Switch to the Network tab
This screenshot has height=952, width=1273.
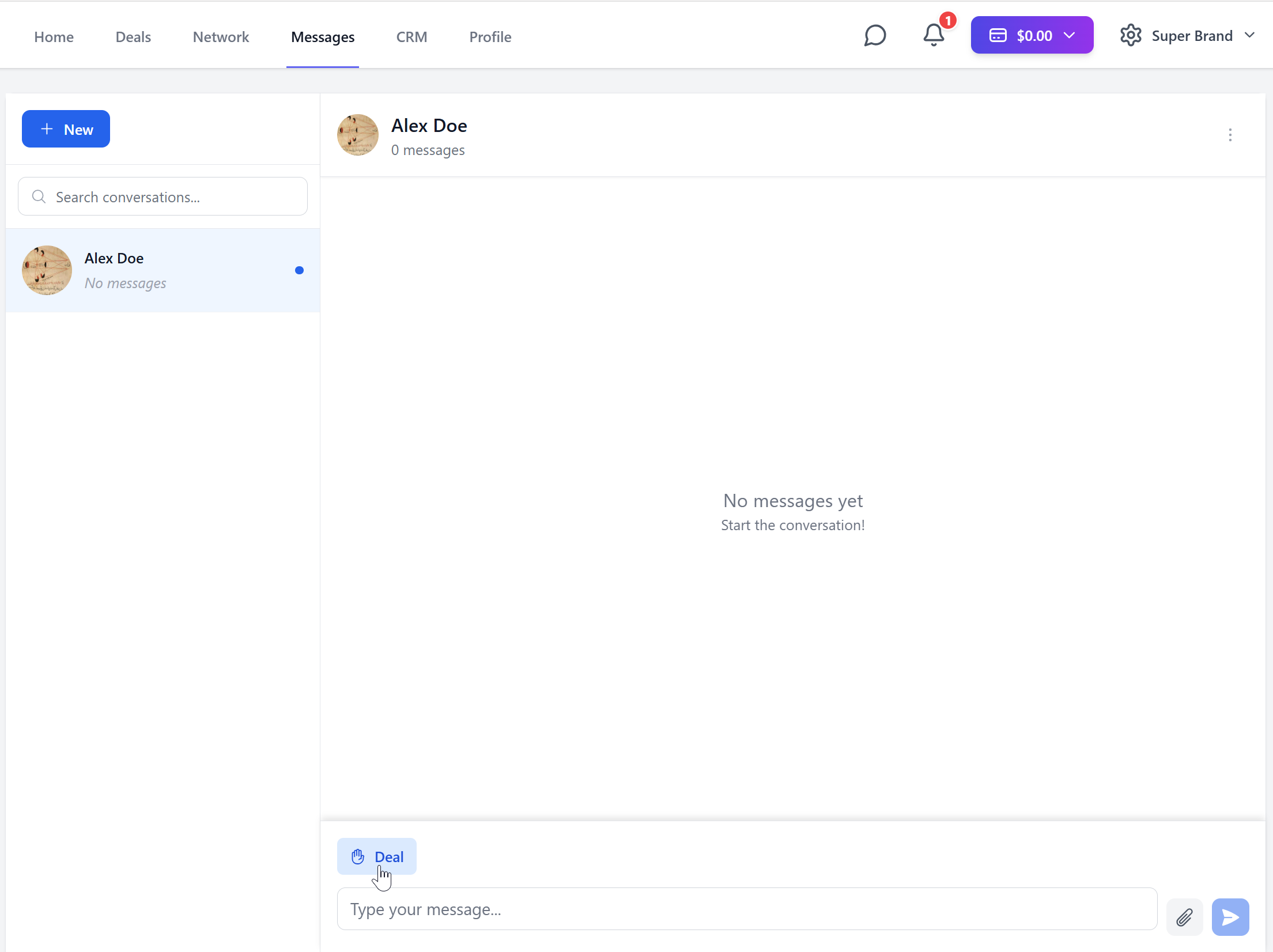[221, 37]
